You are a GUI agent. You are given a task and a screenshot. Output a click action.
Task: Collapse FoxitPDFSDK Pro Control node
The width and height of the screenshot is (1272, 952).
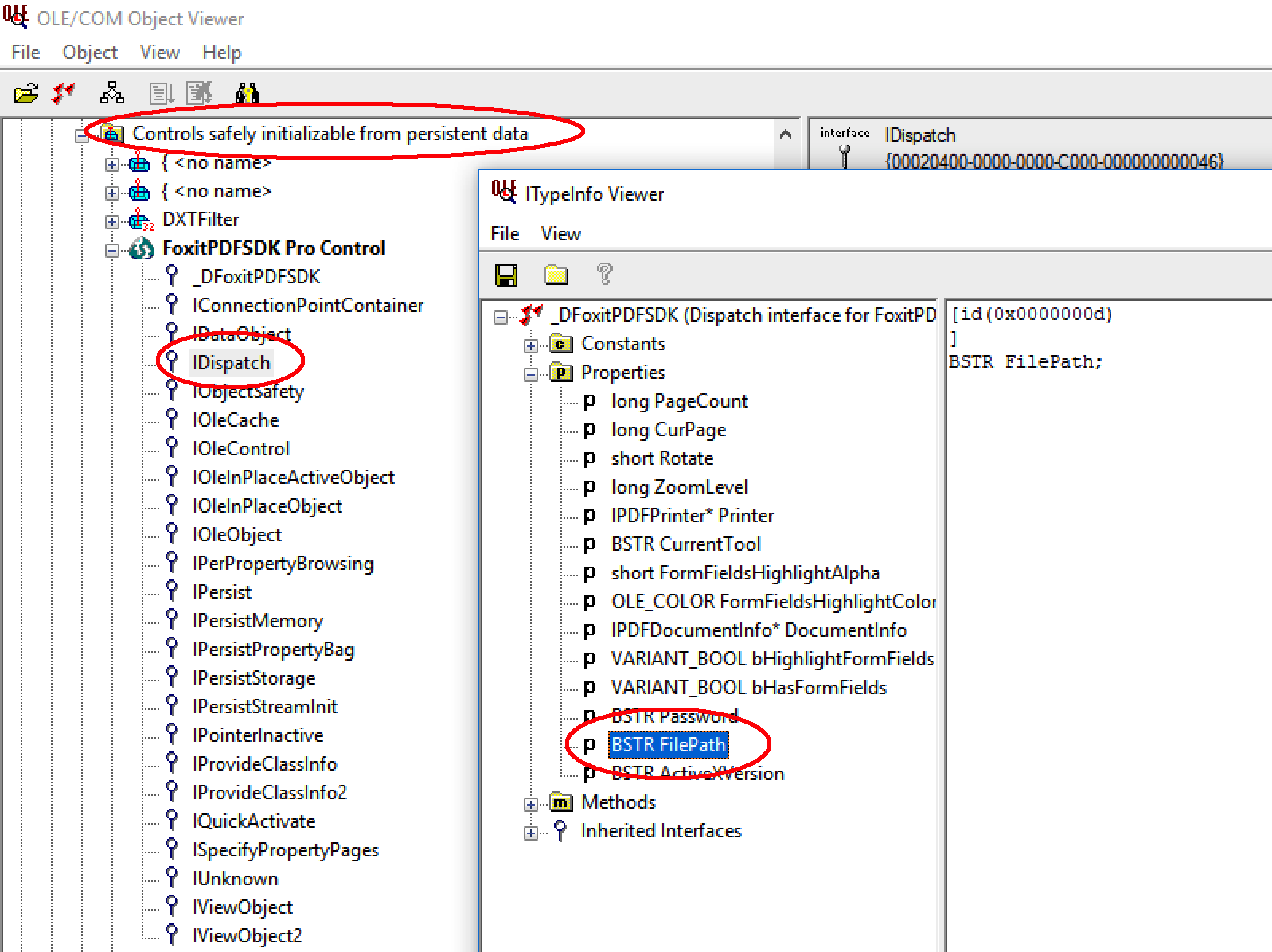click(x=112, y=250)
